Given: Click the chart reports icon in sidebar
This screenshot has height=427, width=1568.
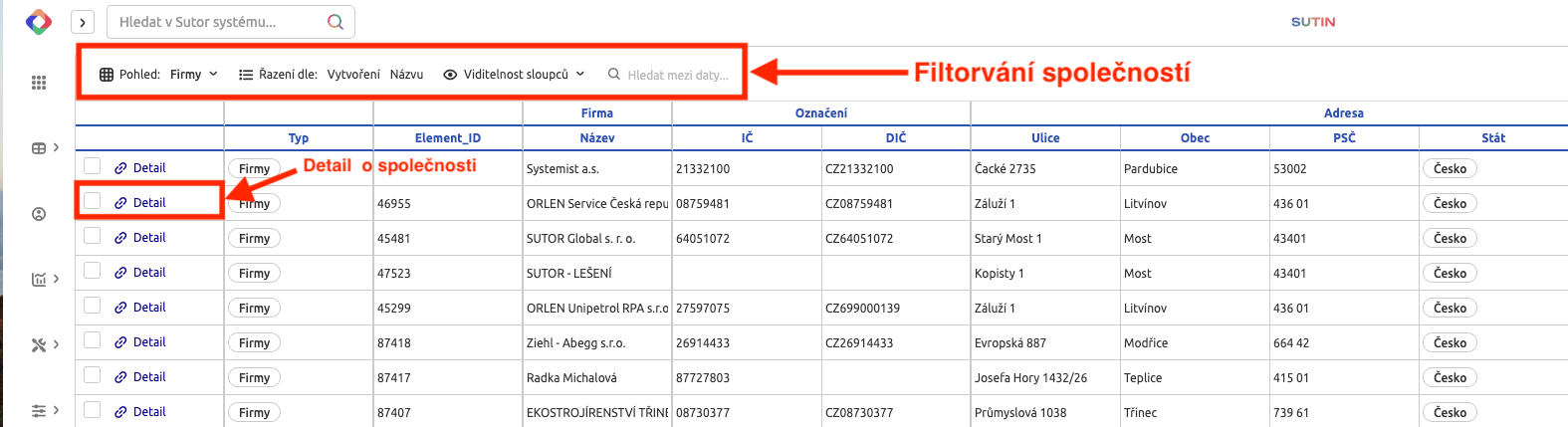Looking at the screenshot, I should point(39,280).
